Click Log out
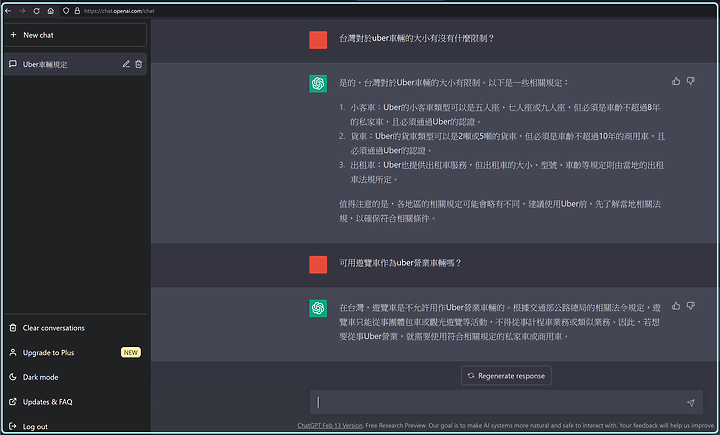 75,426
